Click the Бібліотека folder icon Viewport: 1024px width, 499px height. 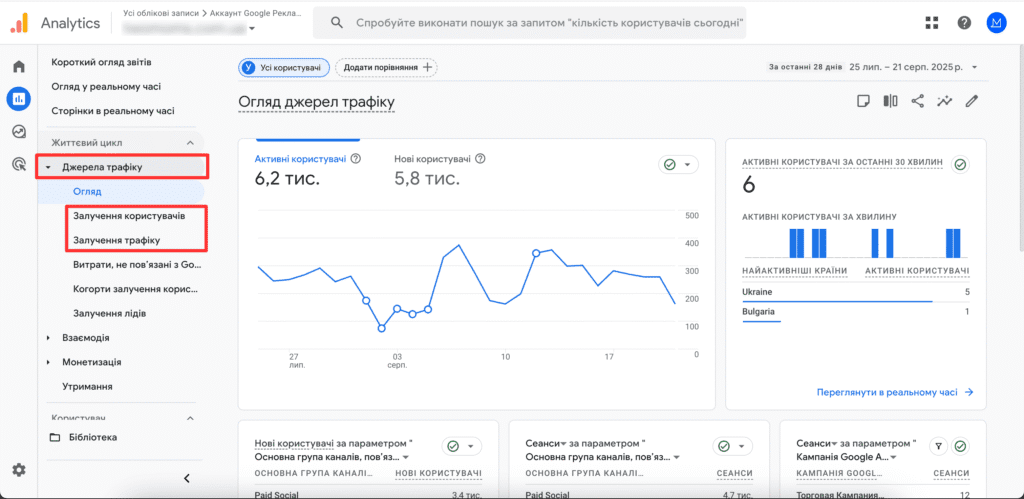tap(55, 437)
